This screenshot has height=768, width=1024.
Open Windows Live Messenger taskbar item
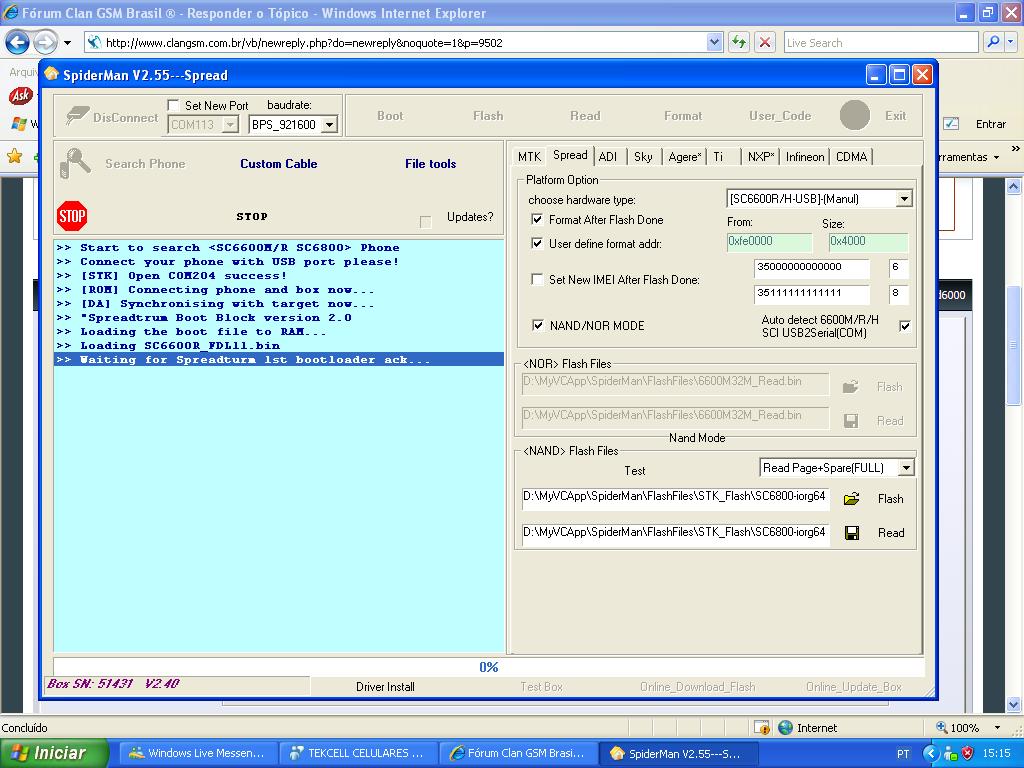point(199,753)
